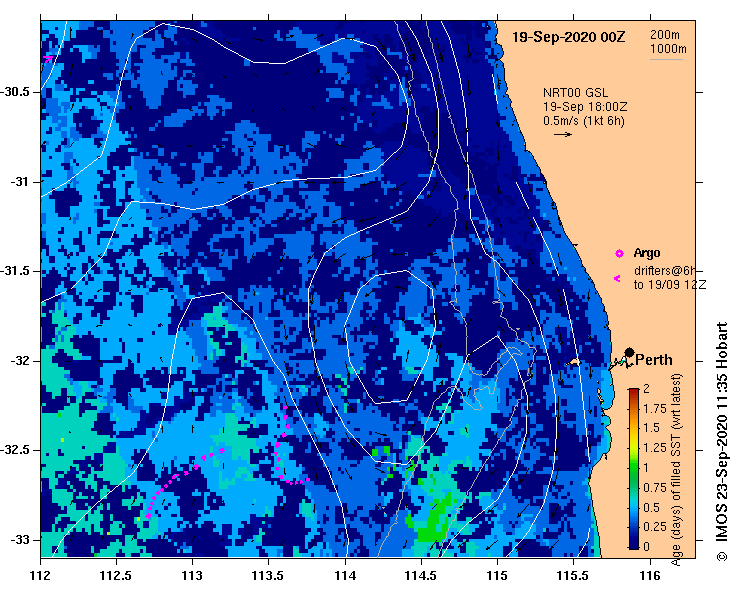Click the date title '19-Sep-2020 00Z'
The height and width of the screenshot is (592, 739).
pos(568,37)
